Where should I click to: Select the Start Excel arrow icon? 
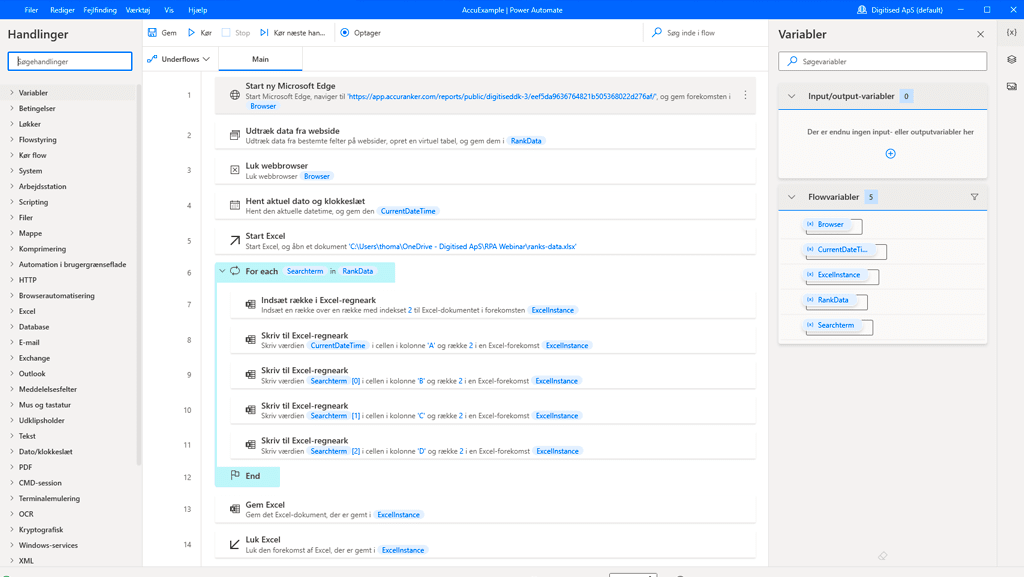click(x=234, y=240)
